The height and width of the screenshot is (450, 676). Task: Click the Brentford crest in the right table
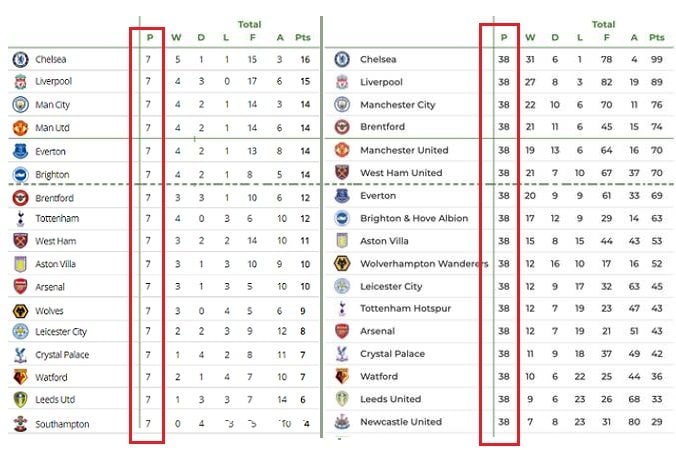[342, 127]
